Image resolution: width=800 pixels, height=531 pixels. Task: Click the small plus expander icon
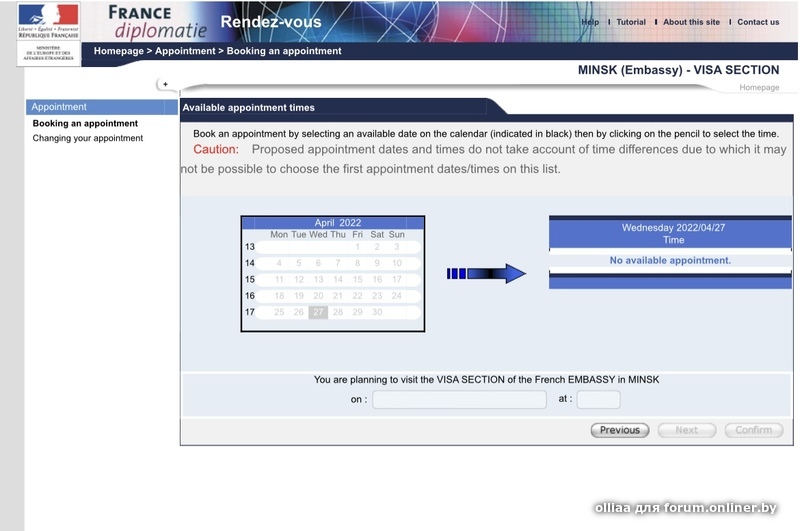[x=165, y=84]
